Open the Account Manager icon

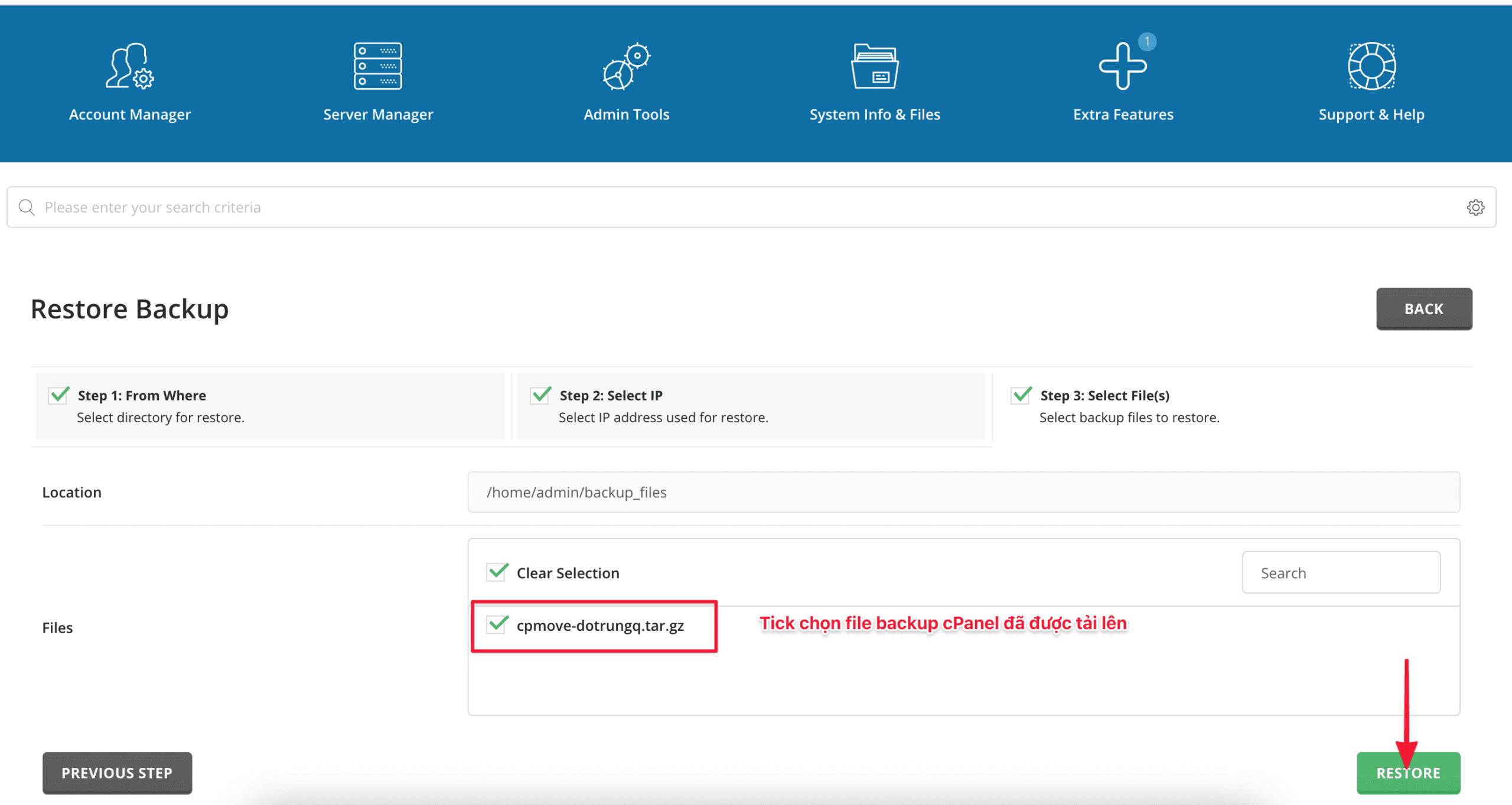pos(129,66)
